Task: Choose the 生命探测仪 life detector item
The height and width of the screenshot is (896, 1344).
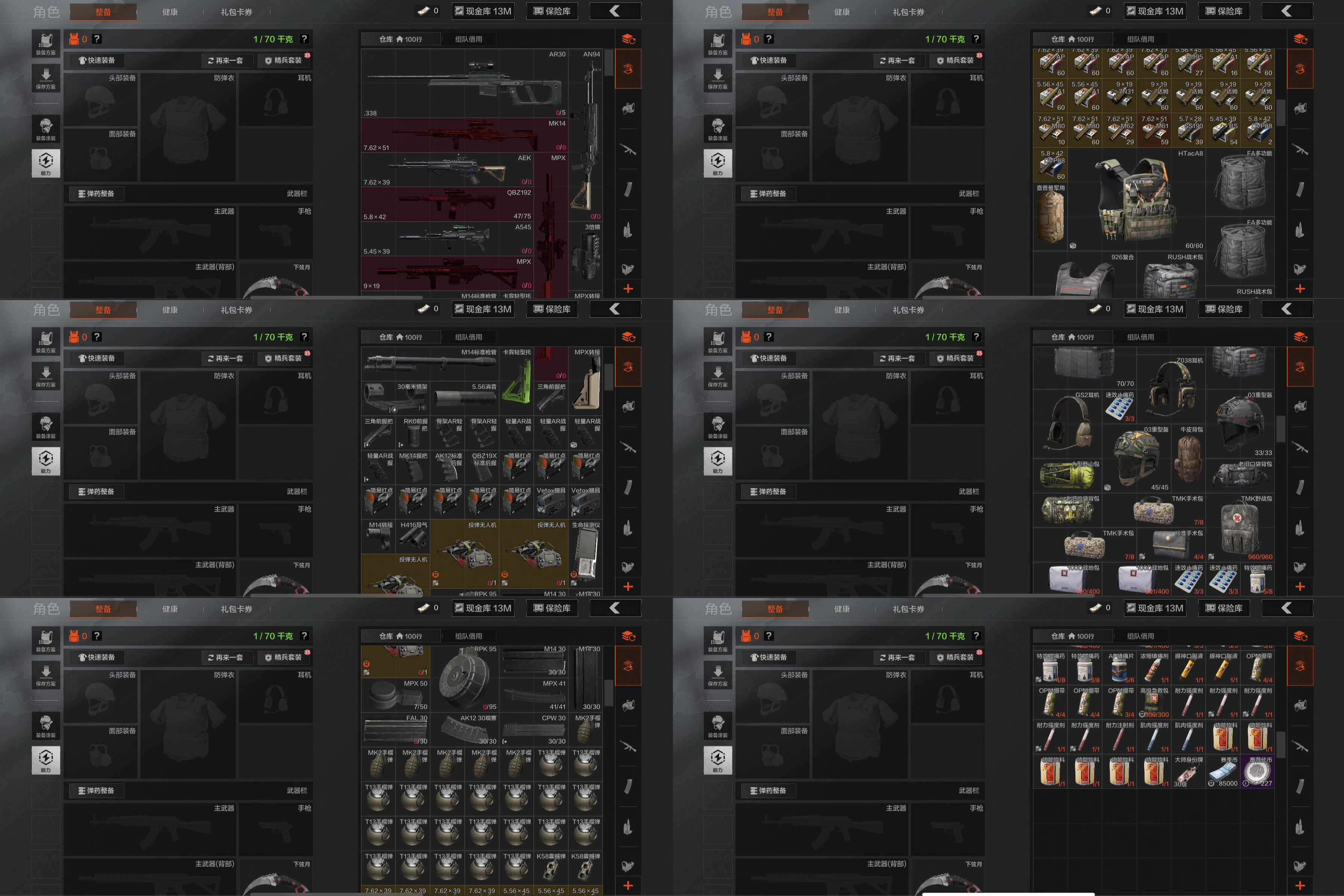Action: (586, 554)
